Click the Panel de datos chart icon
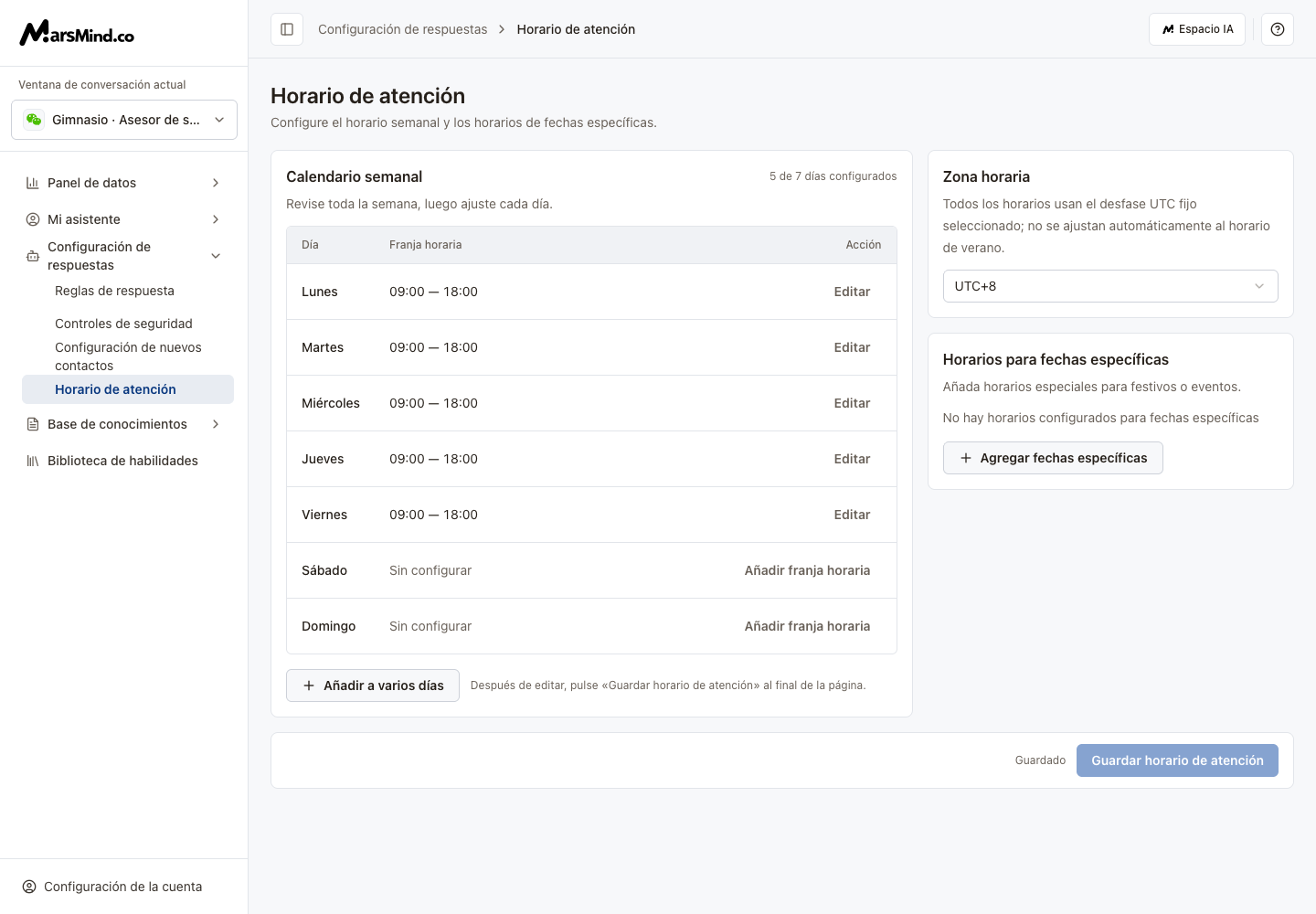 (x=33, y=183)
